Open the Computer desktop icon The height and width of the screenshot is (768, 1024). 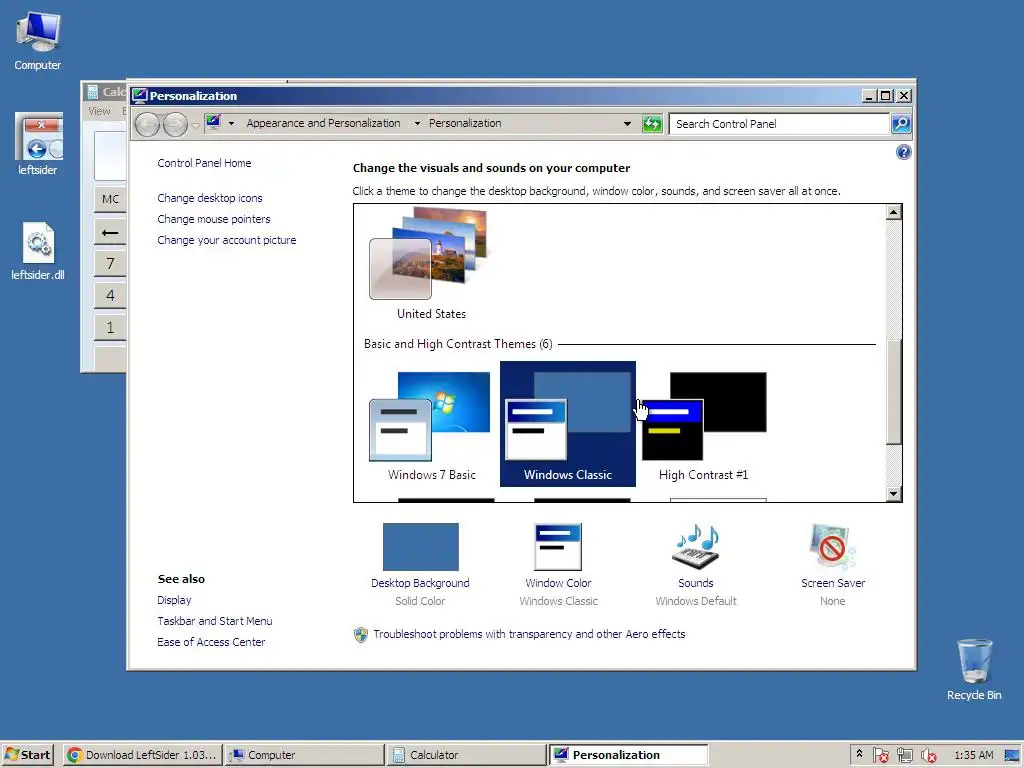[38, 40]
